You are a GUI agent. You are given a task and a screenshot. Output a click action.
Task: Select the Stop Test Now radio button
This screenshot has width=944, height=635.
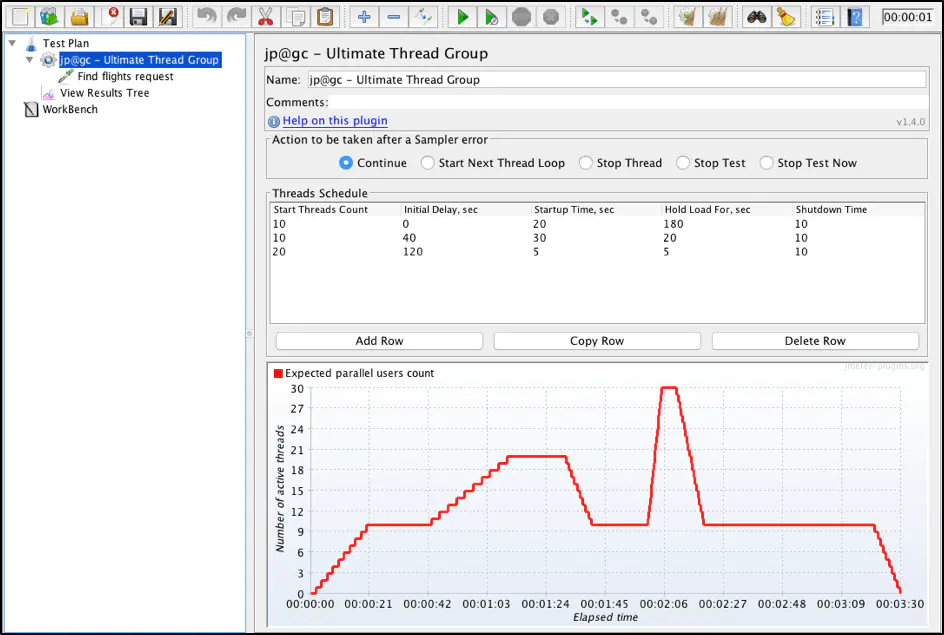click(766, 163)
